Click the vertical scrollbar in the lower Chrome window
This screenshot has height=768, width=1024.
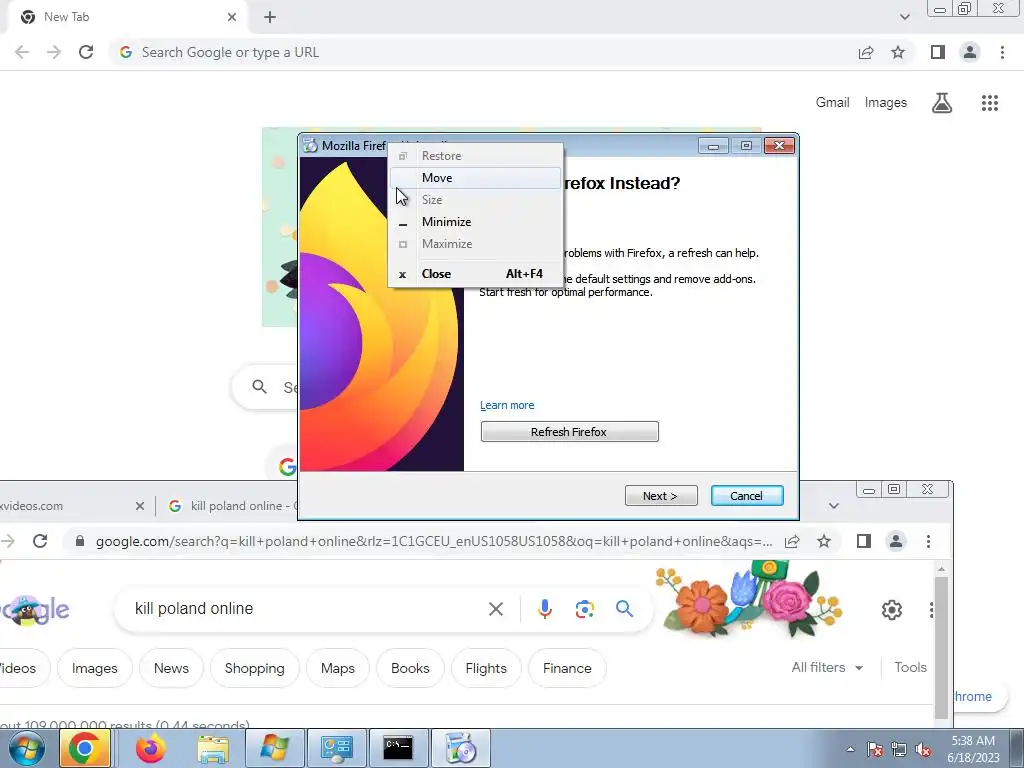tap(941, 647)
